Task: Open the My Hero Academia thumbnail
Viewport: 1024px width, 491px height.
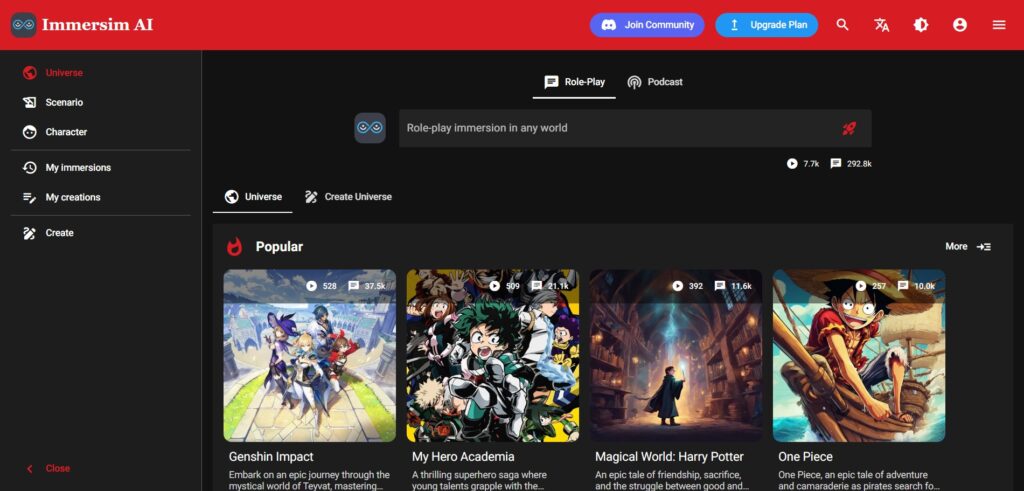Action: [x=492, y=356]
